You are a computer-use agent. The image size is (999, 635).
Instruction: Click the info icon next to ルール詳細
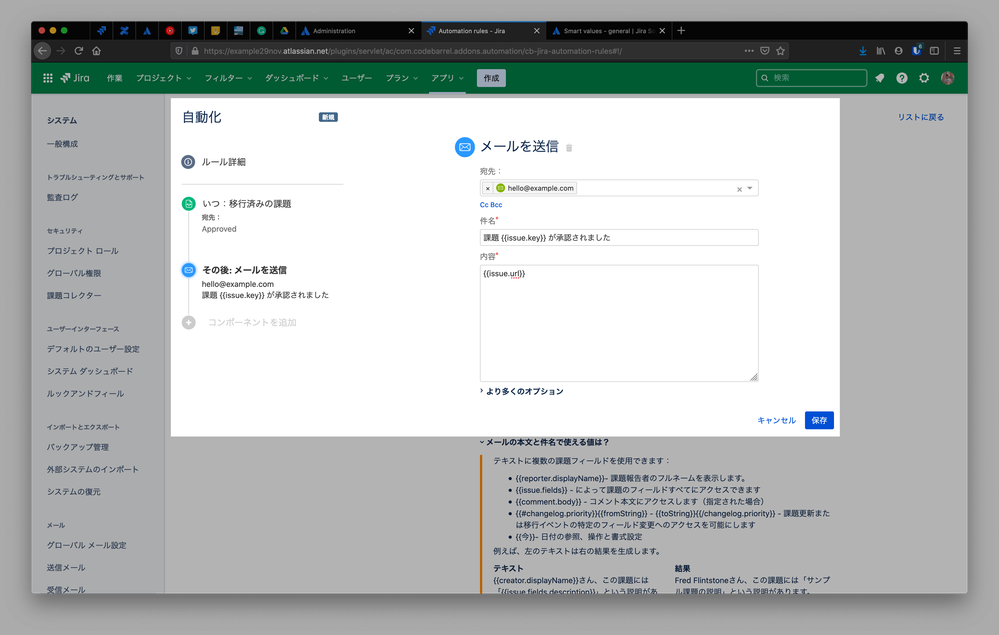coord(188,162)
